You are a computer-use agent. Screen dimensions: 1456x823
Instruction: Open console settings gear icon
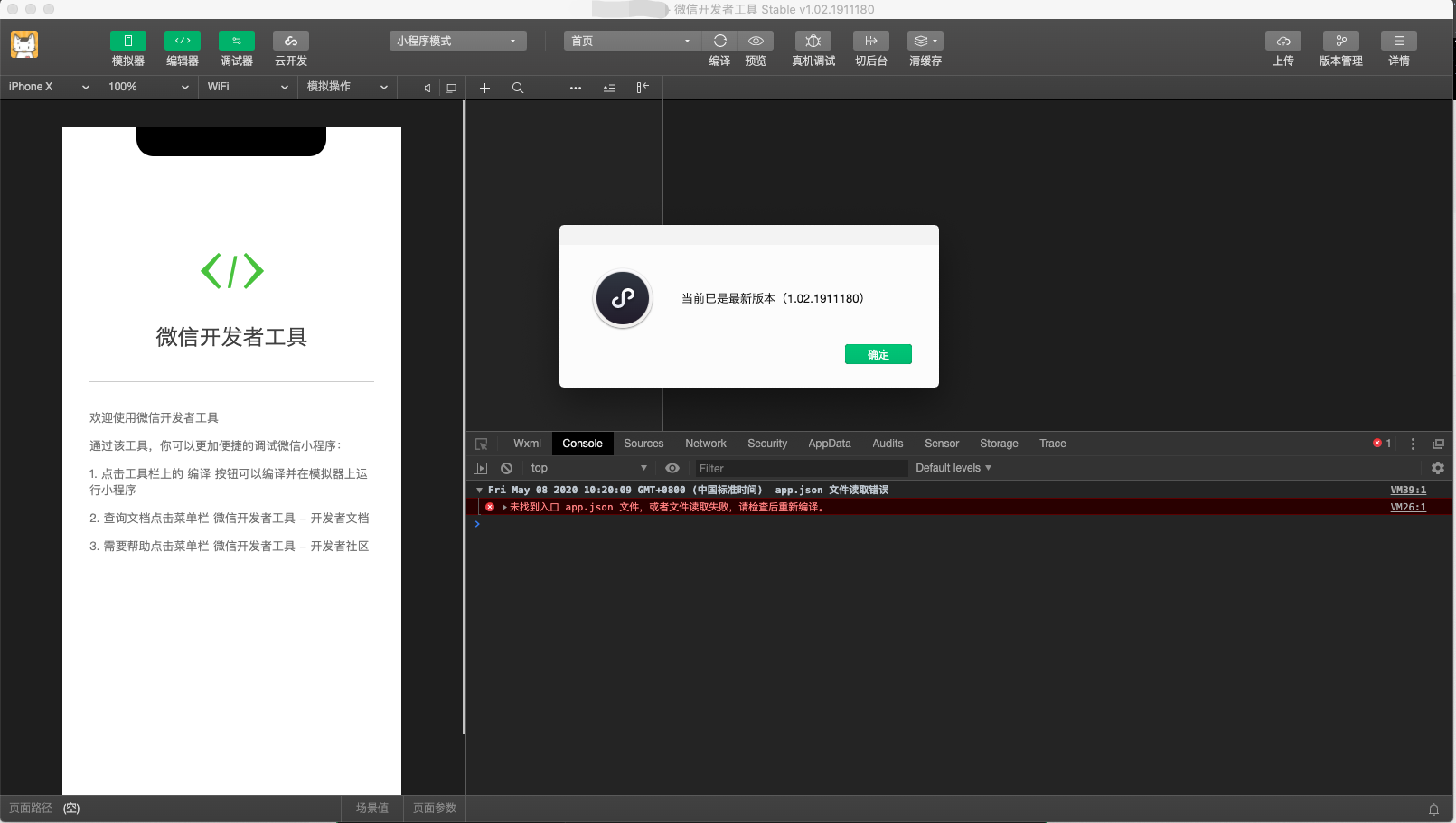point(1438,468)
